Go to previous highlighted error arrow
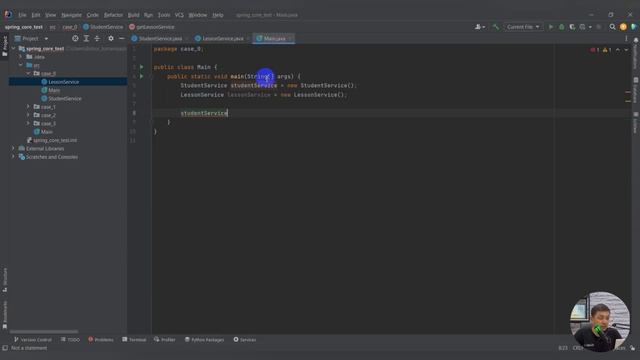The image size is (640, 360). click(x=618, y=50)
